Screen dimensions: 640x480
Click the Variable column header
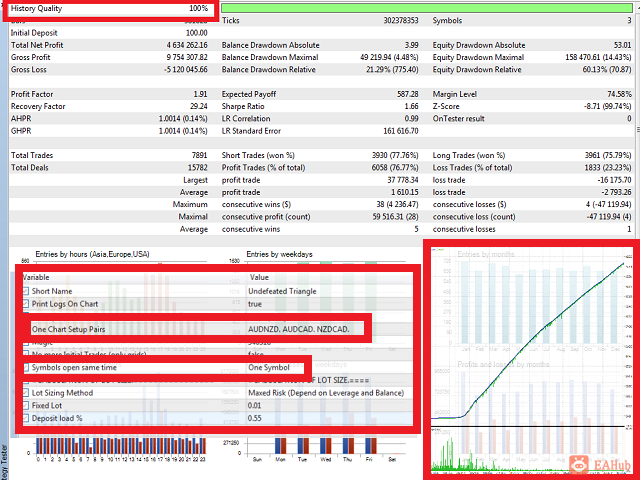(35, 277)
